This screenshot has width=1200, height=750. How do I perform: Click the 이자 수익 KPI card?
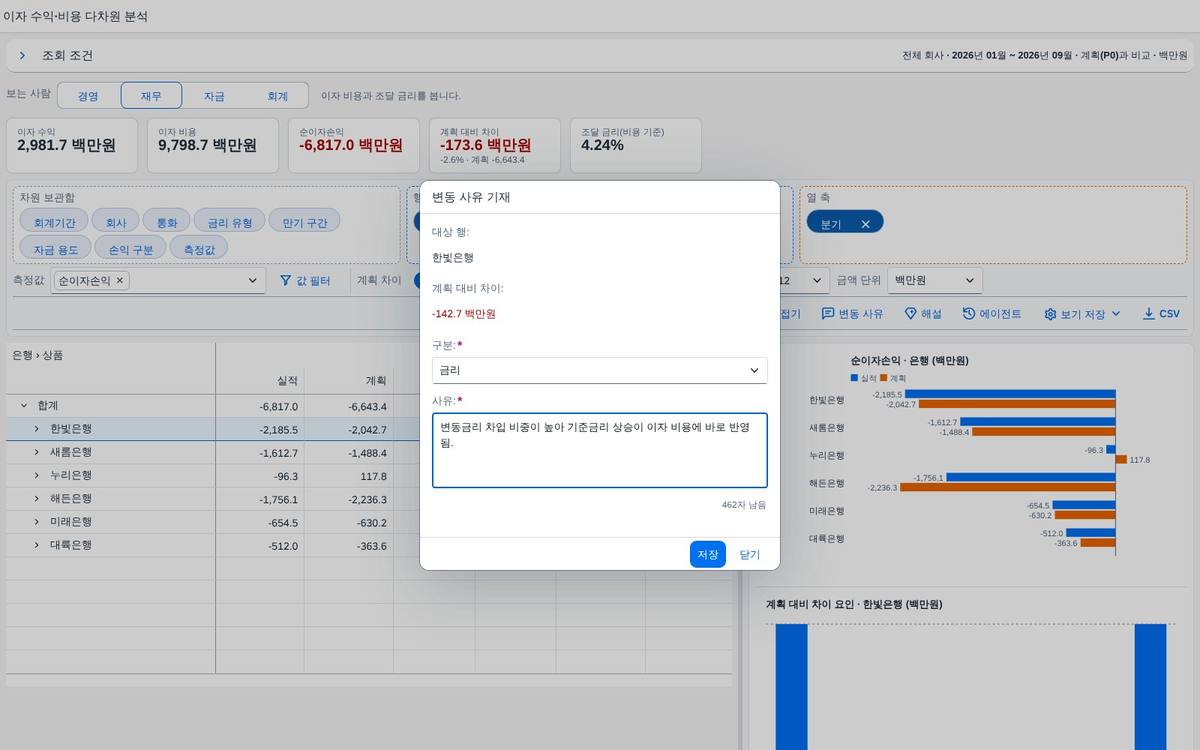coord(73,144)
